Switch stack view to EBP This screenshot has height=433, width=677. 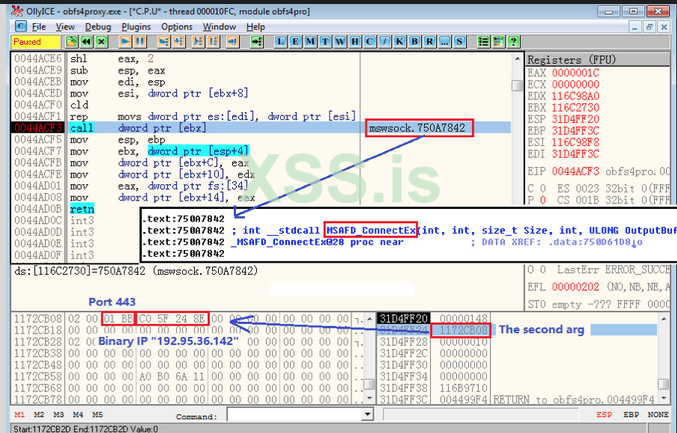[631, 414]
